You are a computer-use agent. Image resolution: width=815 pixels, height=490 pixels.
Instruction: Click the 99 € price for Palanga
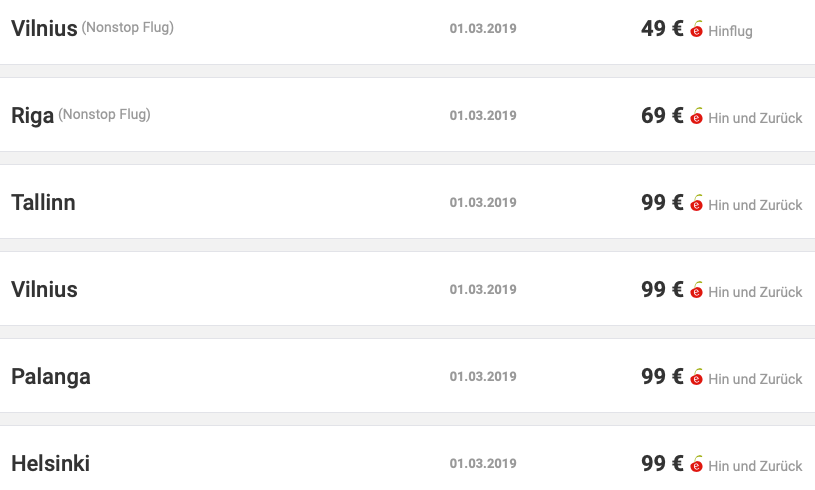662,376
